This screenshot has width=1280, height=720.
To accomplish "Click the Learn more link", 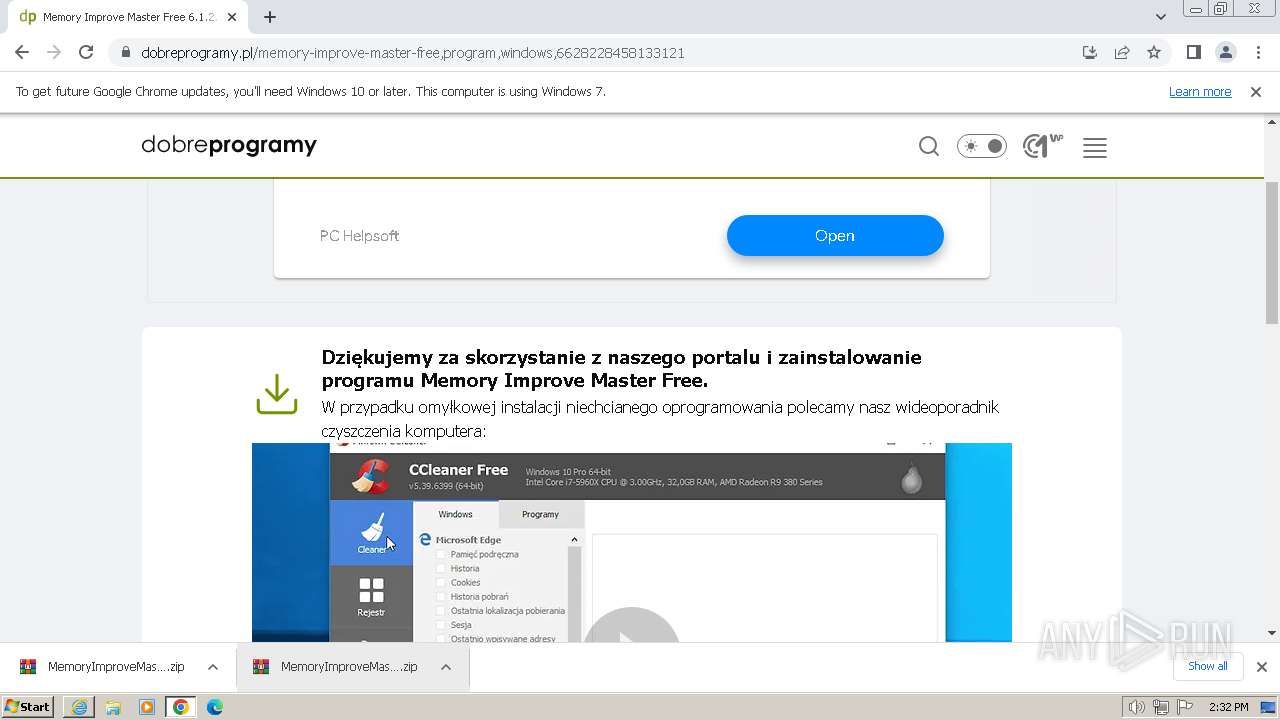I will click(x=1200, y=91).
